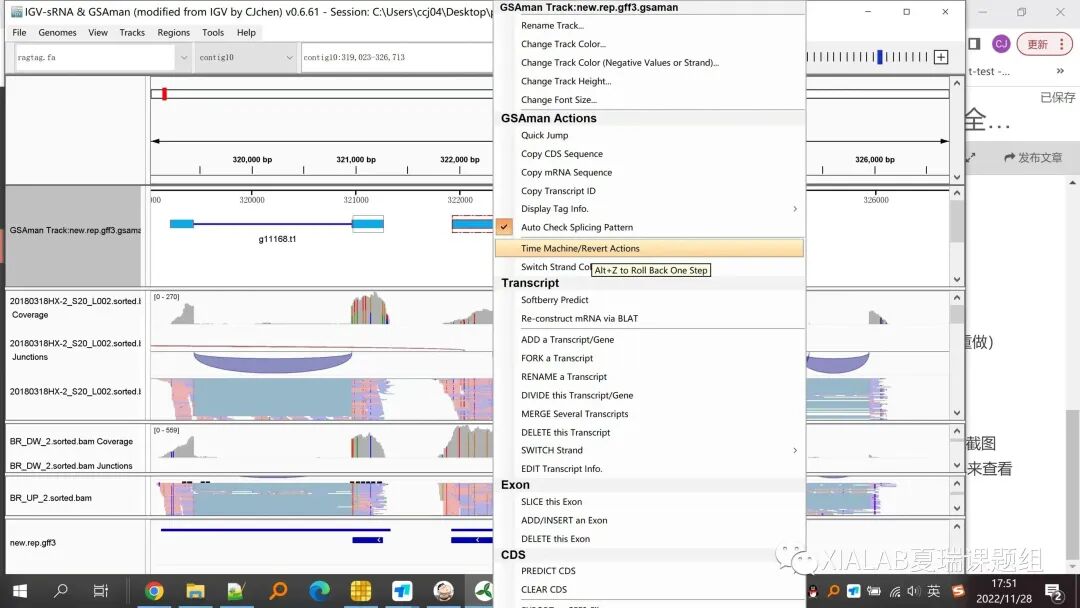
Task: Select Time Machine/Revert Actions
Action: pos(649,248)
